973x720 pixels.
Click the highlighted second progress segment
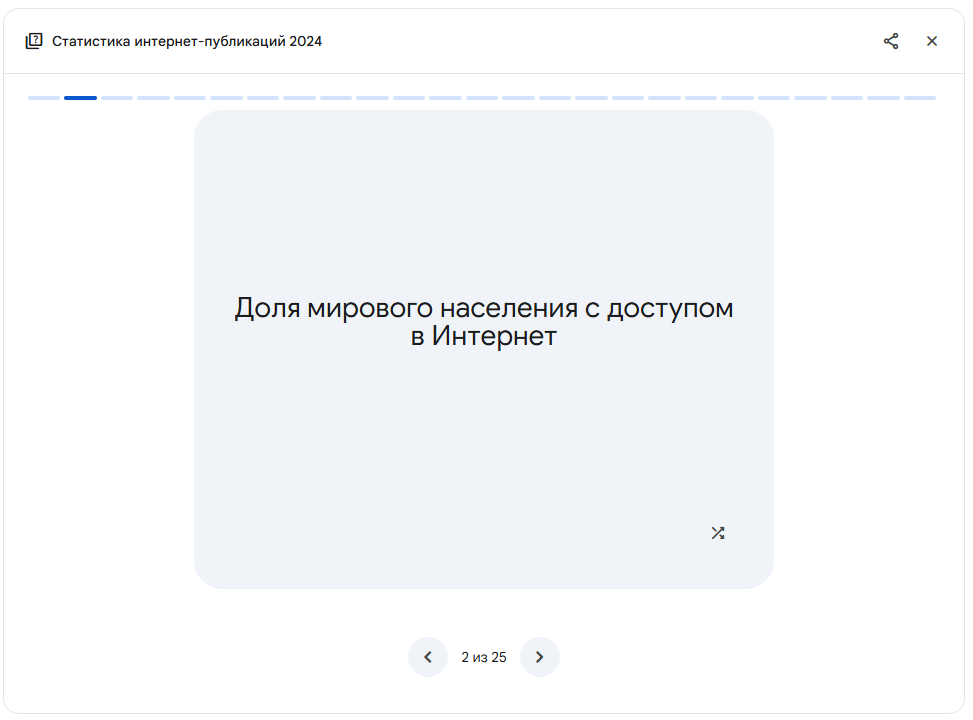(80, 98)
